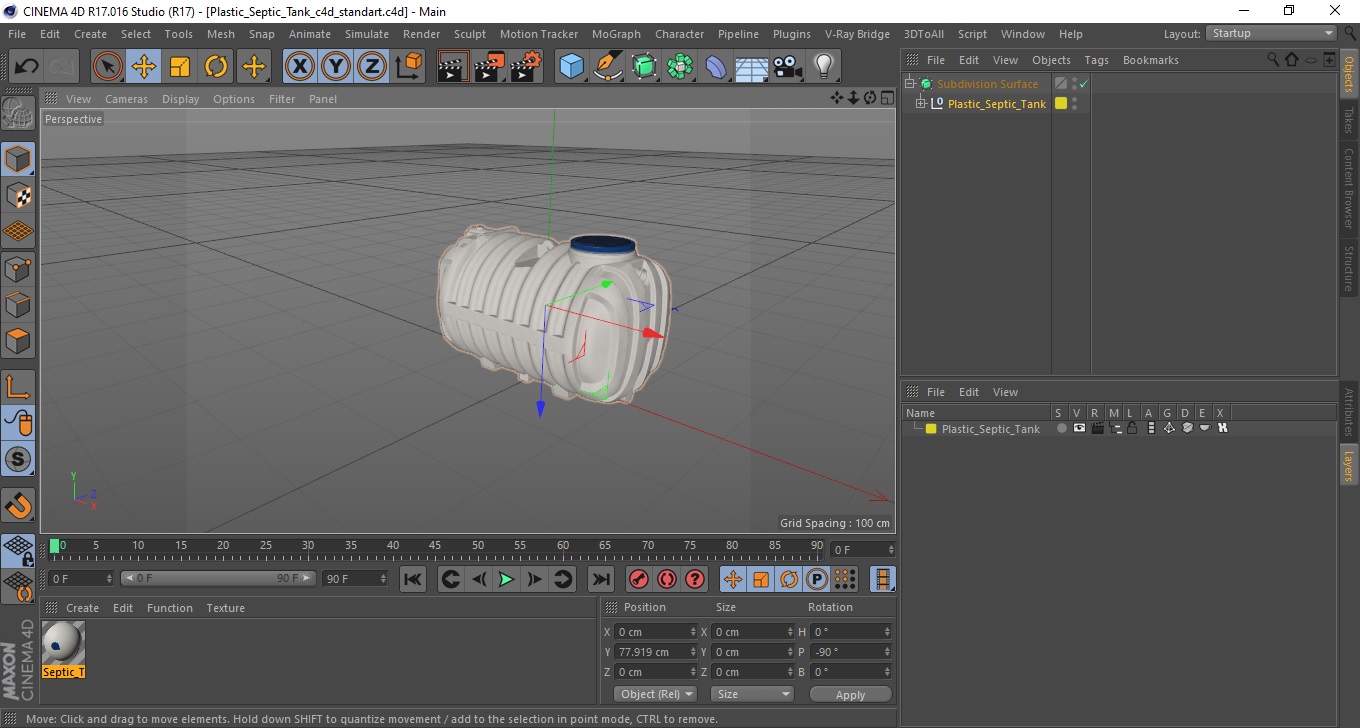Open the Size mode dropdown
This screenshot has width=1360, height=728.
pos(752,694)
